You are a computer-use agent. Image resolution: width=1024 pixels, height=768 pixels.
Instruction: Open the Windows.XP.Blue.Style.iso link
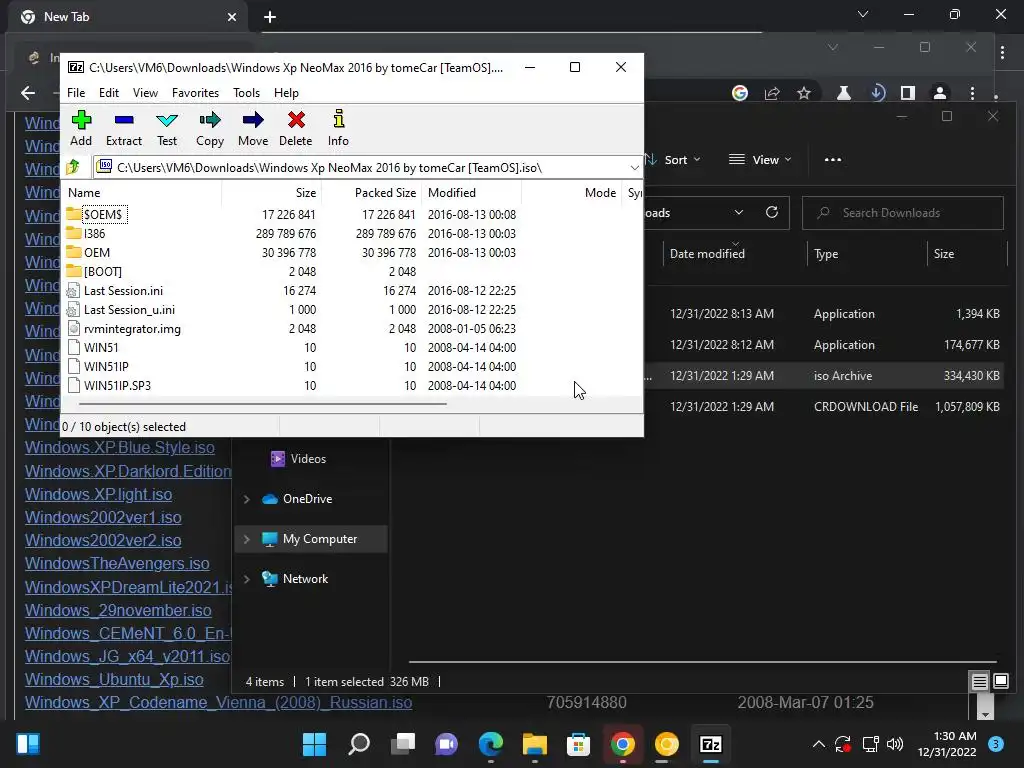pyautogui.click(x=120, y=447)
